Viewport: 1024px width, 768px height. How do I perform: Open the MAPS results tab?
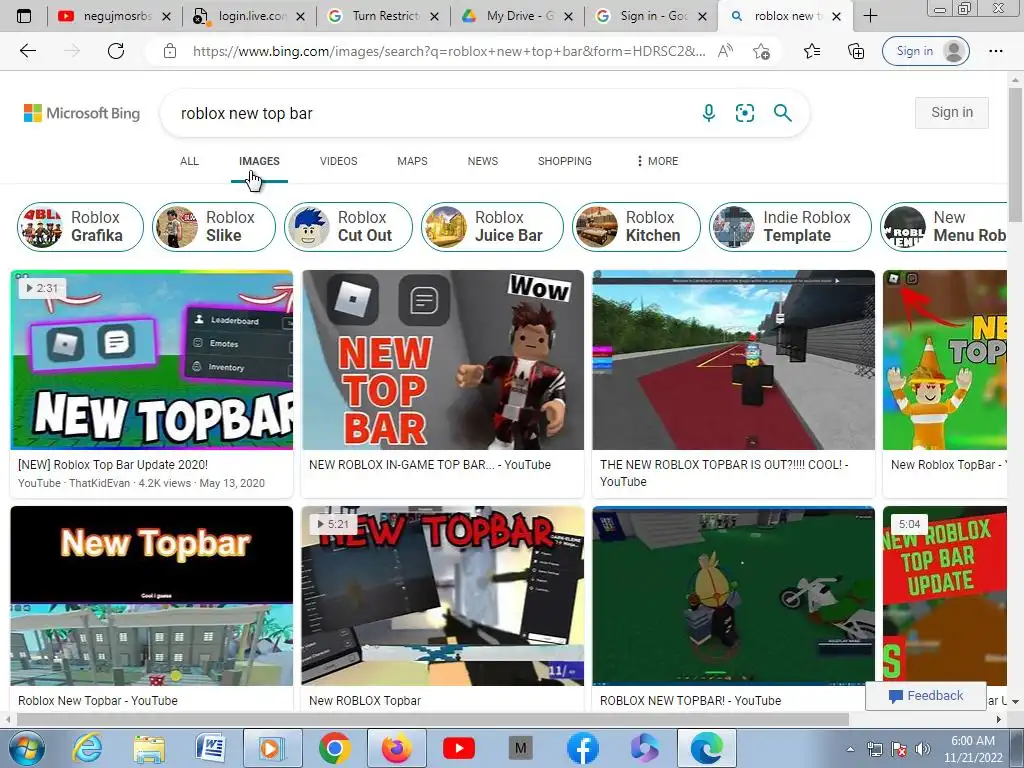pos(412,161)
